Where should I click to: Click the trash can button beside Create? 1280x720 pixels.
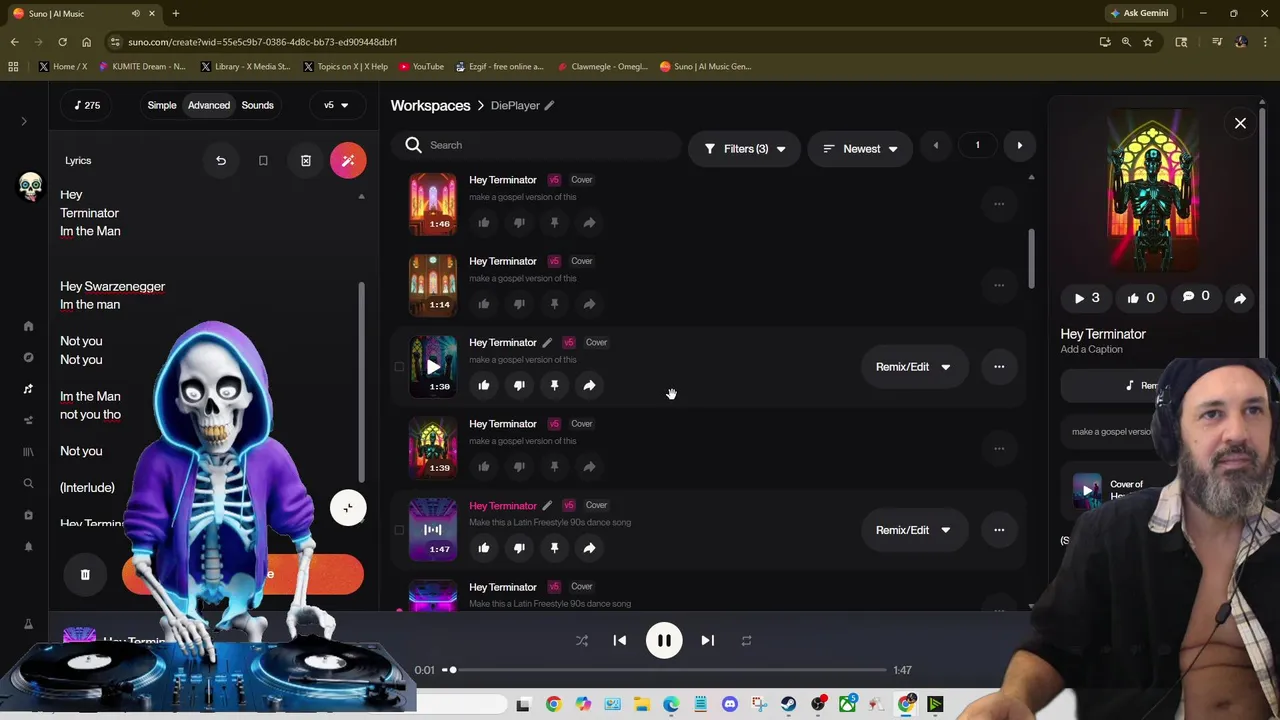click(85, 574)
